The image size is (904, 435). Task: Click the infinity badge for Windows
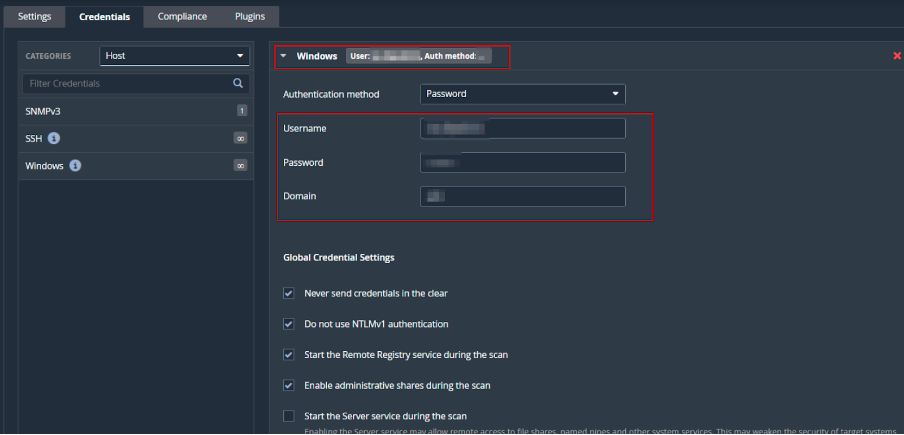(240, 166)
